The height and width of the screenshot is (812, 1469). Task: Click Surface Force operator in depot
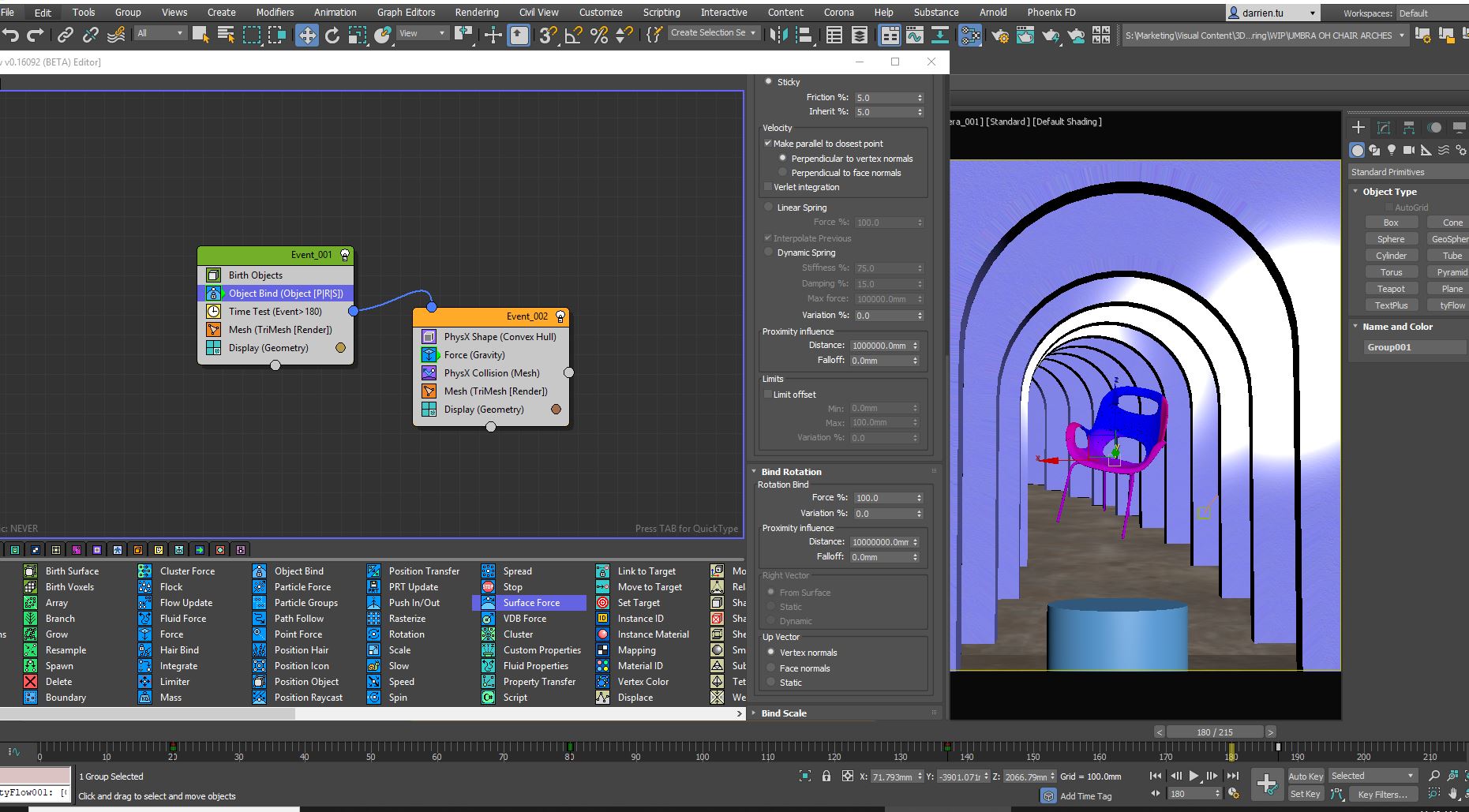[x=530, y=603]
